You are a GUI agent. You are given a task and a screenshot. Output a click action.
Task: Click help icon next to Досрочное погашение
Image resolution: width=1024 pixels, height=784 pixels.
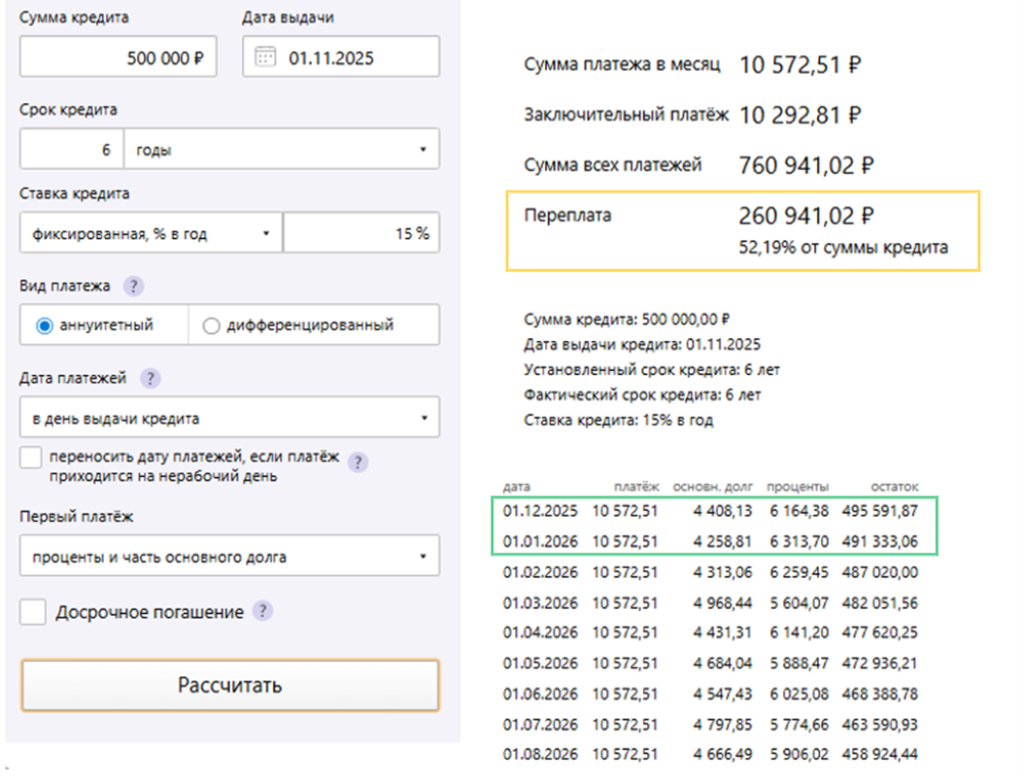[263, 612]
